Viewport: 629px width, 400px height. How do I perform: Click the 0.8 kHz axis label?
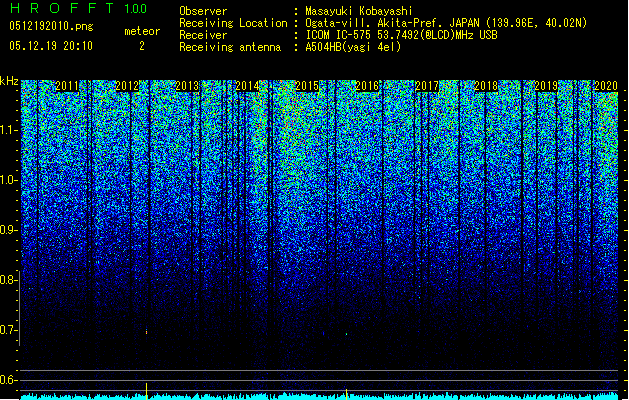pos(8,280)
